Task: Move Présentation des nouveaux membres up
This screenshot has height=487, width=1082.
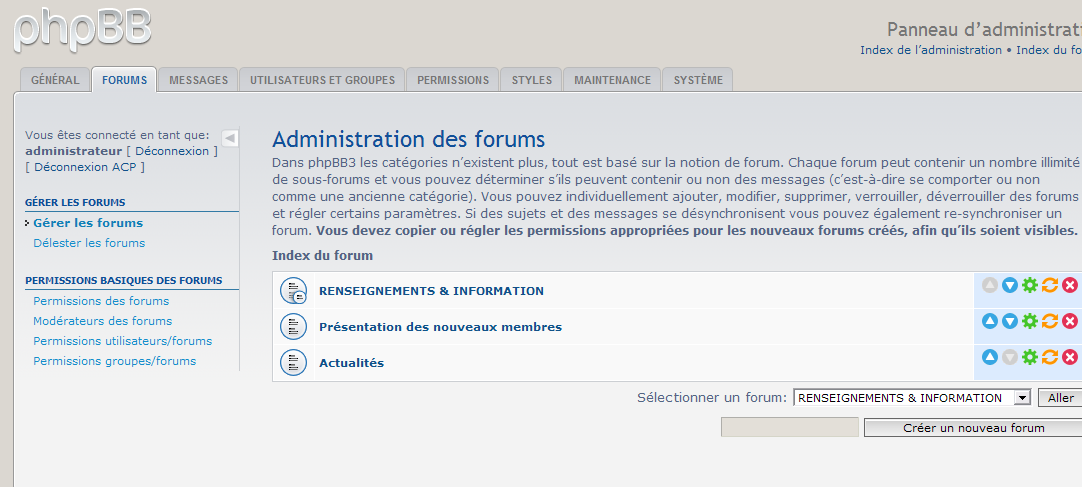Action: 990,321
